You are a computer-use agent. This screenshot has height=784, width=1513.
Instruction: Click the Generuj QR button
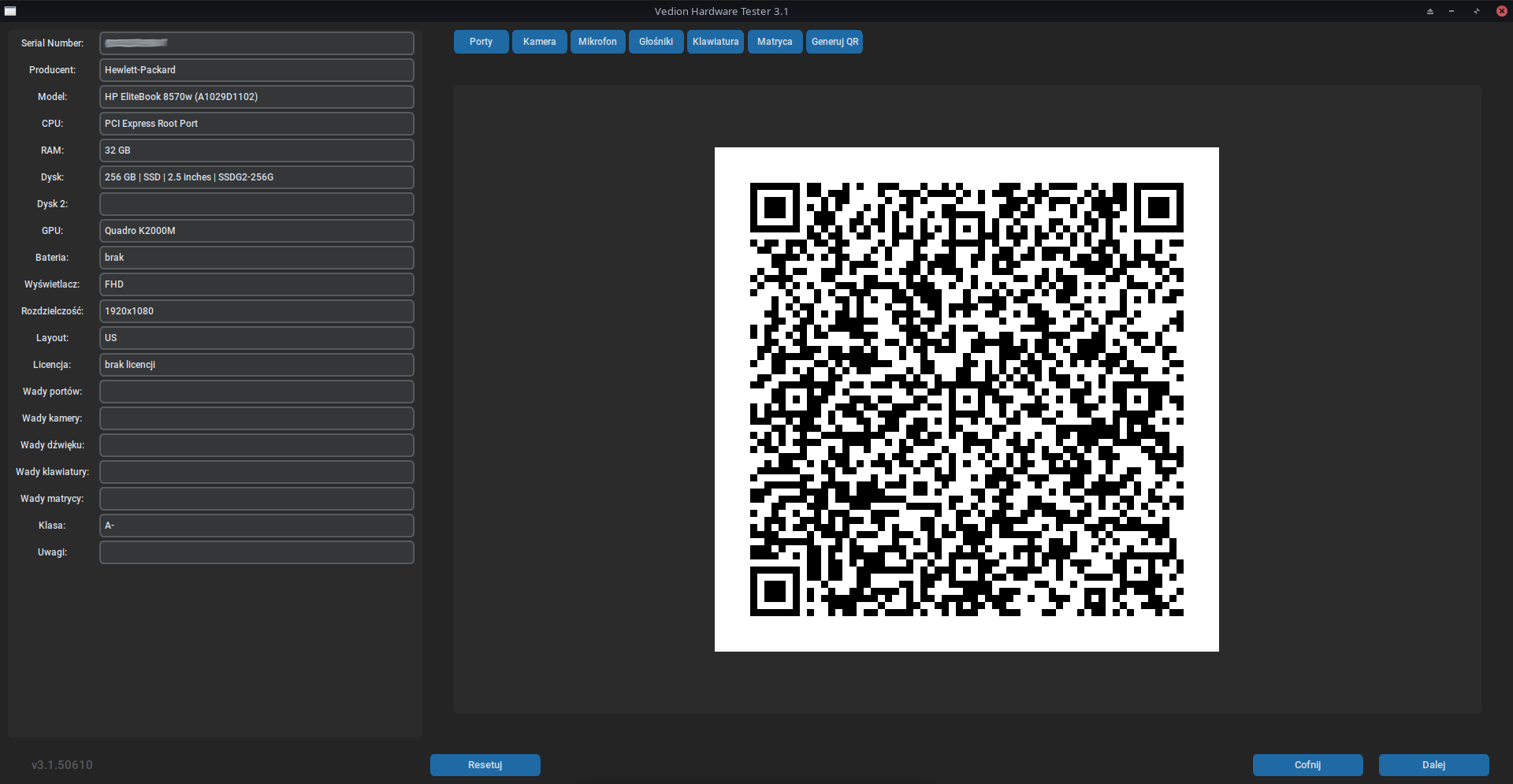(835, 42)
